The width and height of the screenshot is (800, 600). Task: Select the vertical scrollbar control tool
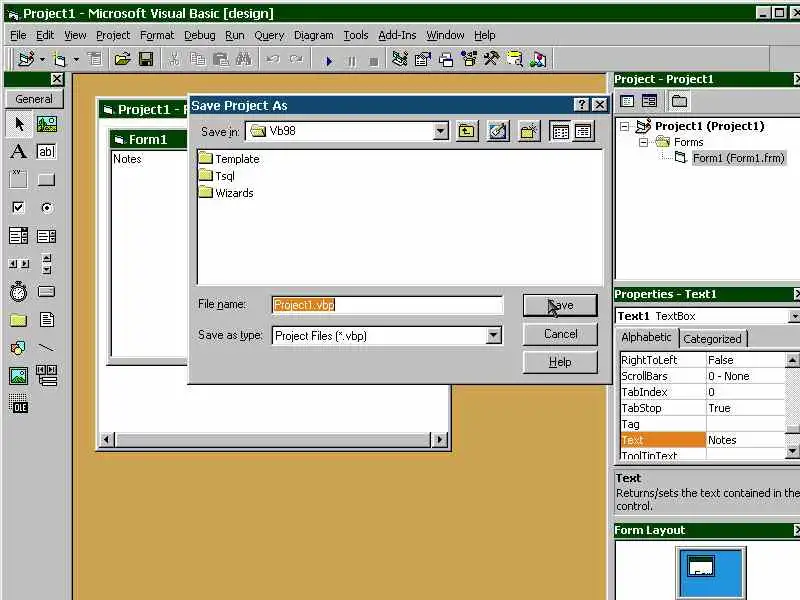(x=46, y=264)
